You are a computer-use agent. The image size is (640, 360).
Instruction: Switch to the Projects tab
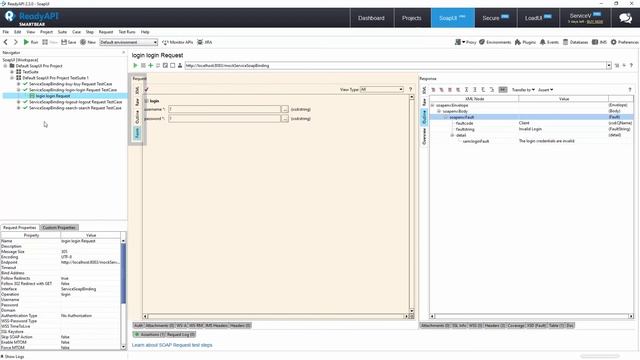pos(411,18)
